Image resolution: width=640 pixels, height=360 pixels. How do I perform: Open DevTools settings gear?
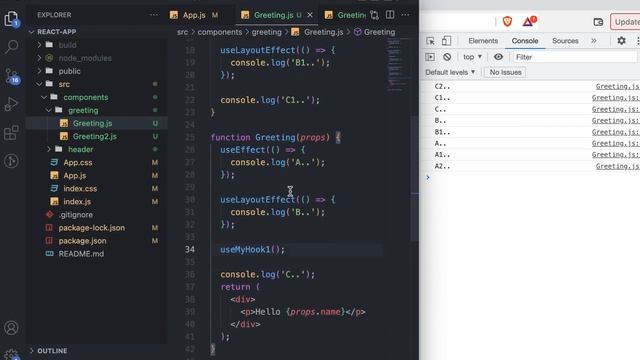click(621, 41)
